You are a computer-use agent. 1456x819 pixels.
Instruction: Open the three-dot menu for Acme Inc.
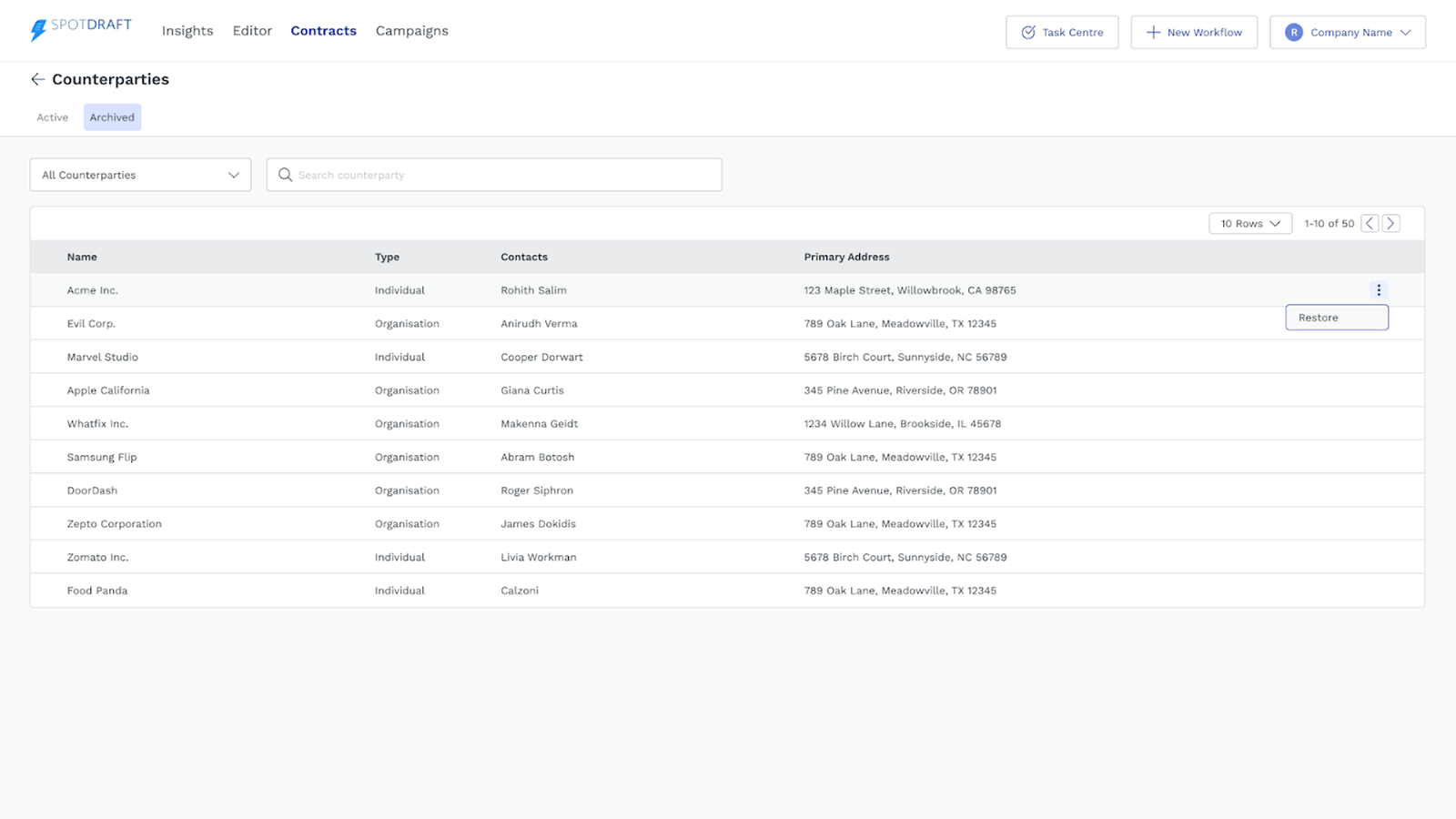click(1379, 290)
